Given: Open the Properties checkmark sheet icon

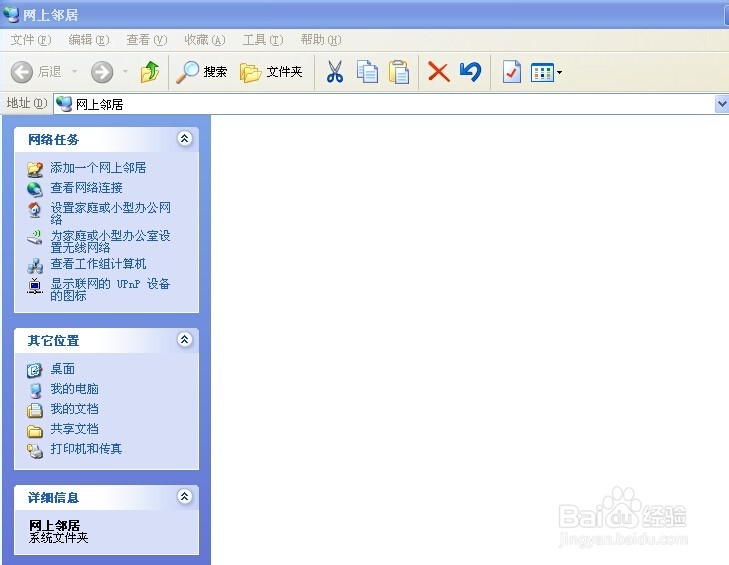Looking at the screenshot, I should click(511, 72).
